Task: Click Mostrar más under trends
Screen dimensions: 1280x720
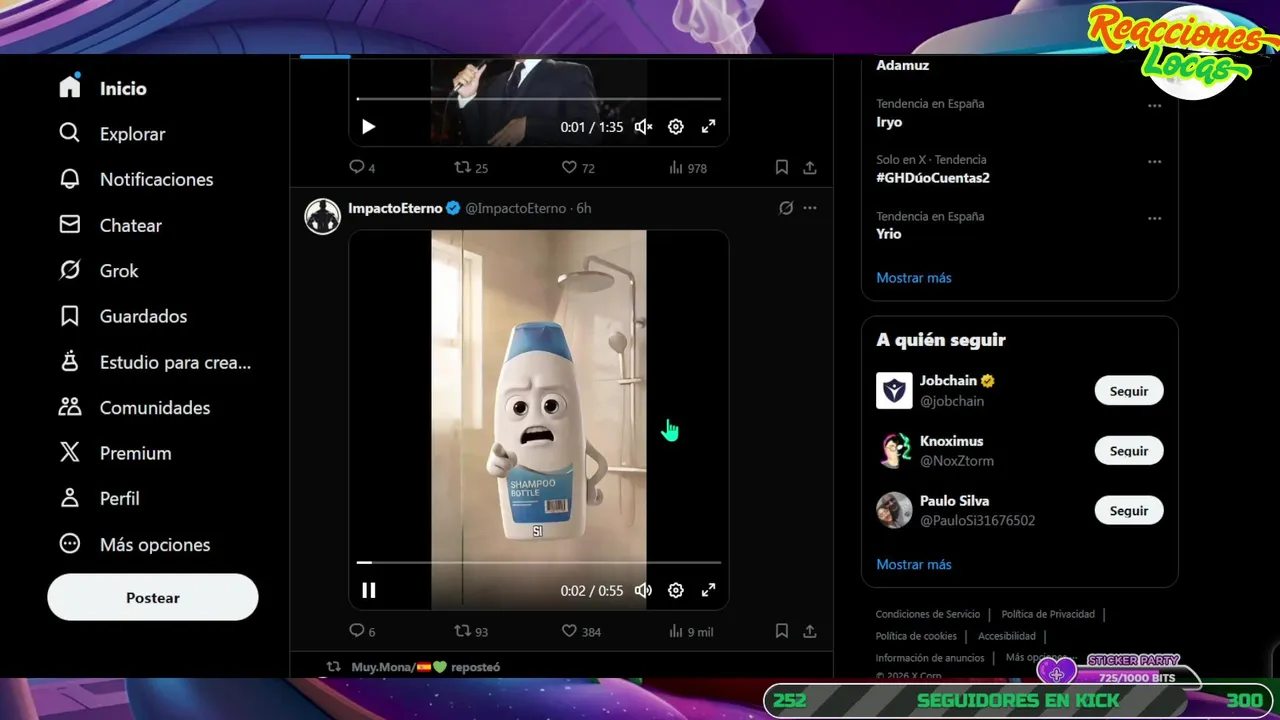Action: (914, 278)
